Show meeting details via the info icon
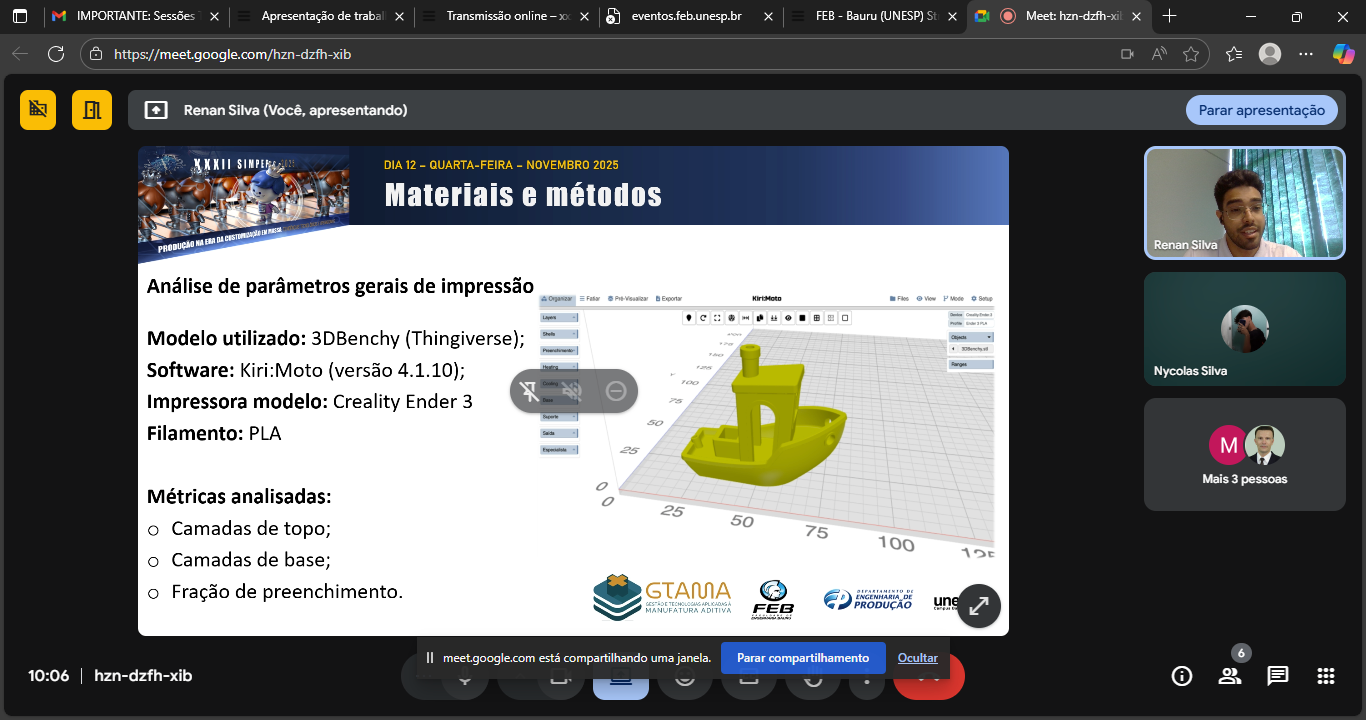 1181,676
